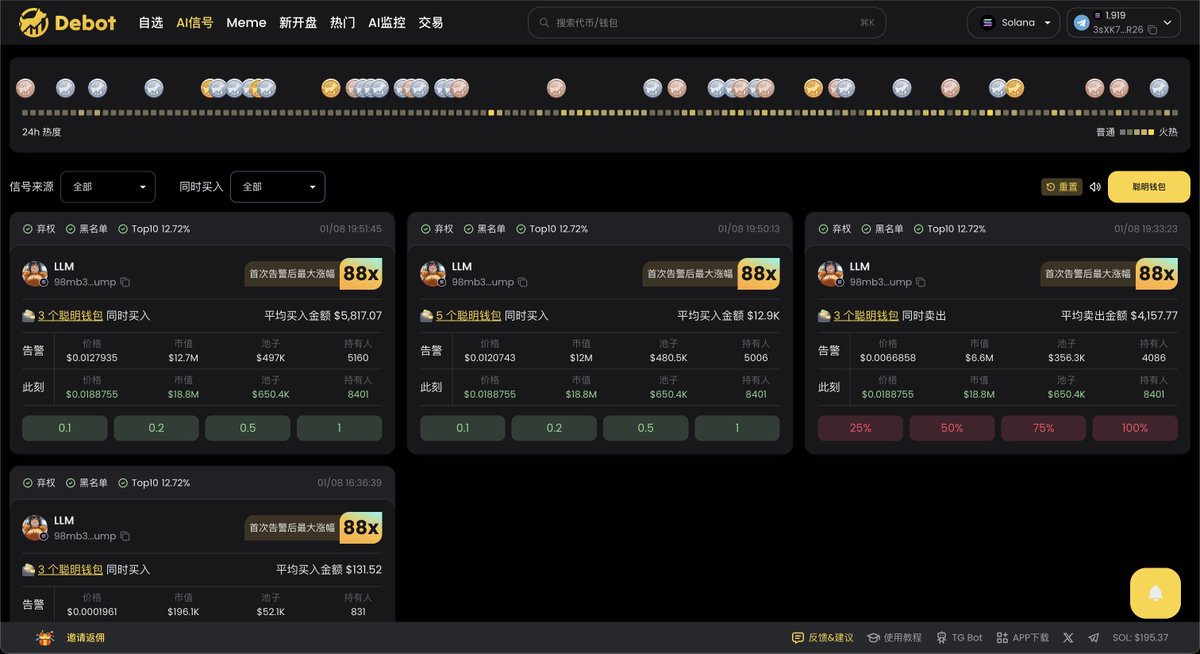This screenshot has width=1200, height=654.
Task: Click LLM token avatar in the 19:50:13 card
Action: pos(433,274)
